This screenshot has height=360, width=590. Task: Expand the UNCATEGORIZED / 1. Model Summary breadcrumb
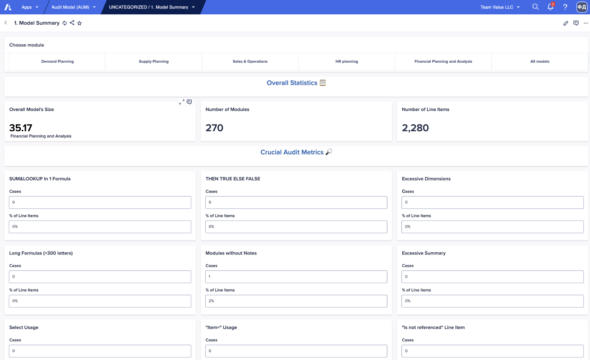(x=152, y=7)
